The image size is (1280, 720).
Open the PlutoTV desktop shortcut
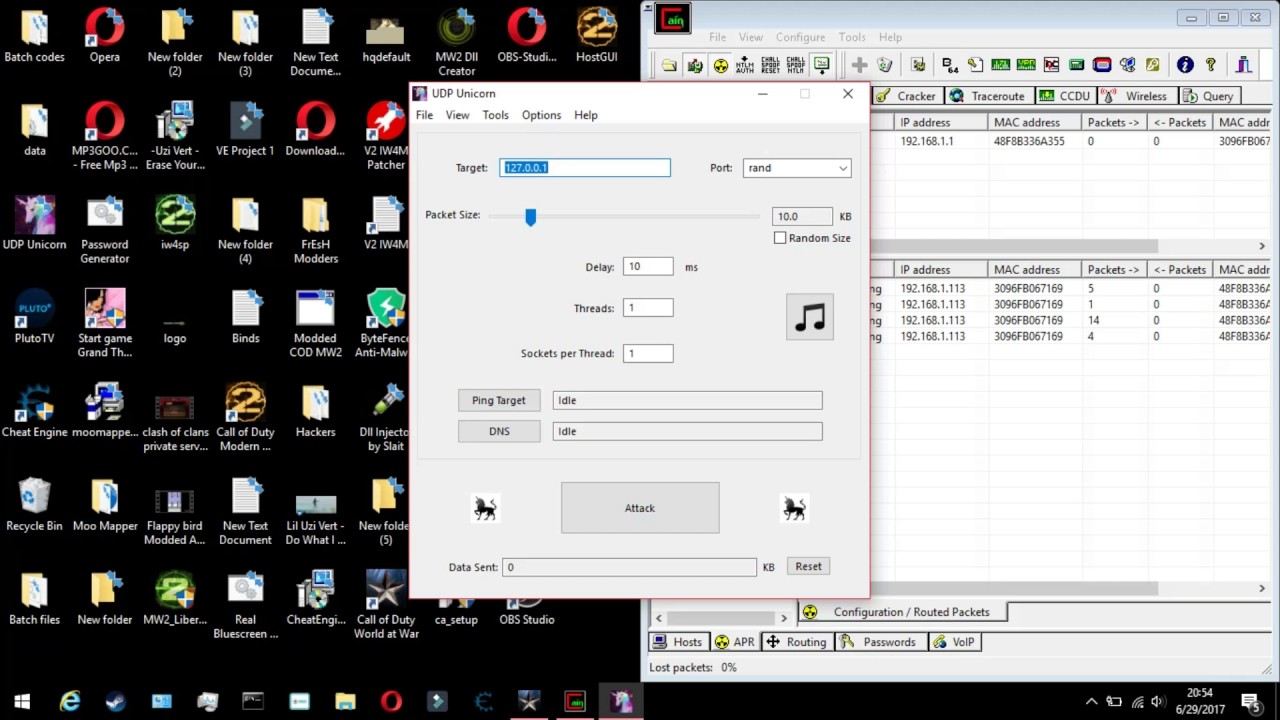click(x=34, y=317)
